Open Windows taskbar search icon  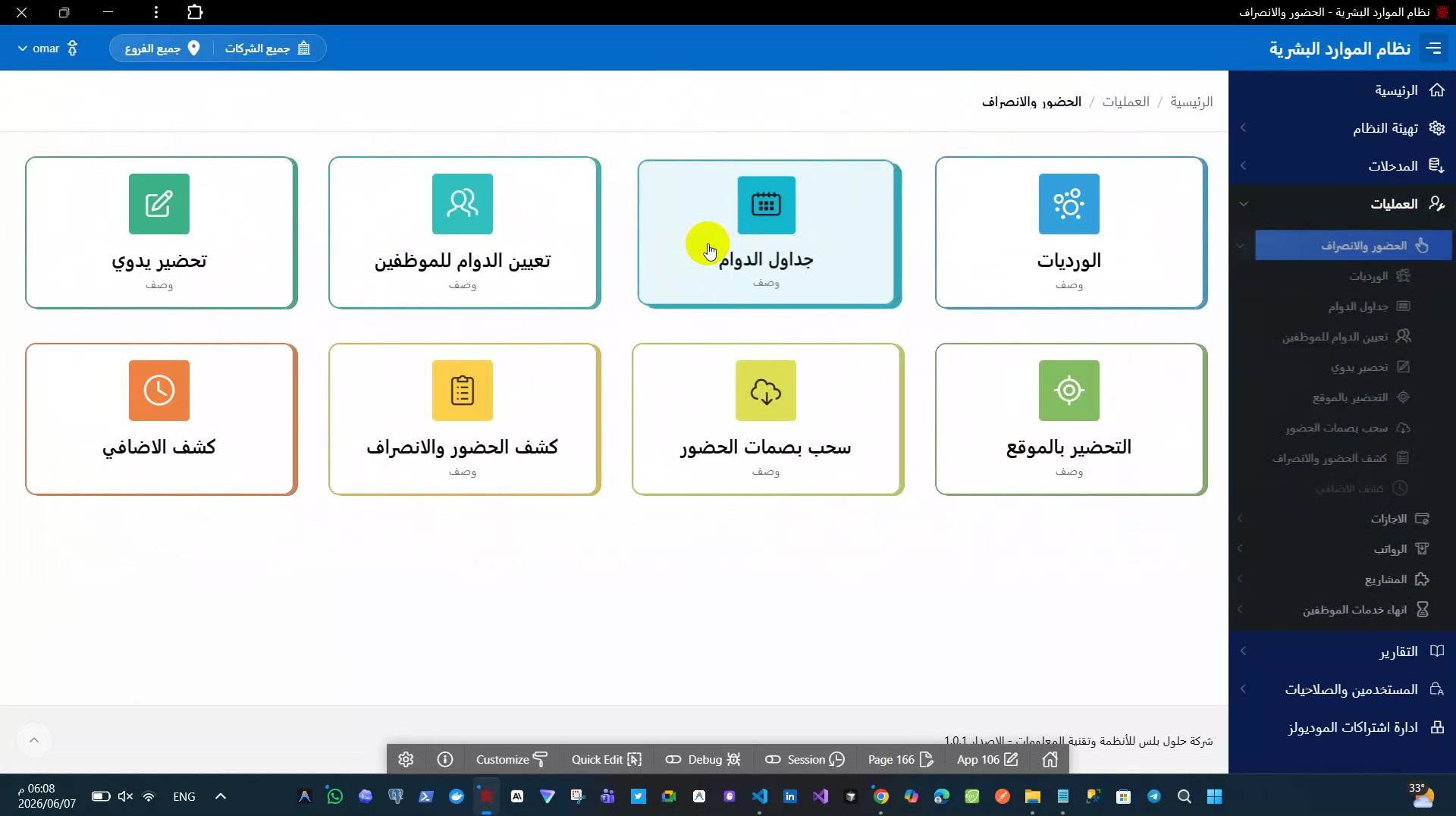tap(1184, 796)
